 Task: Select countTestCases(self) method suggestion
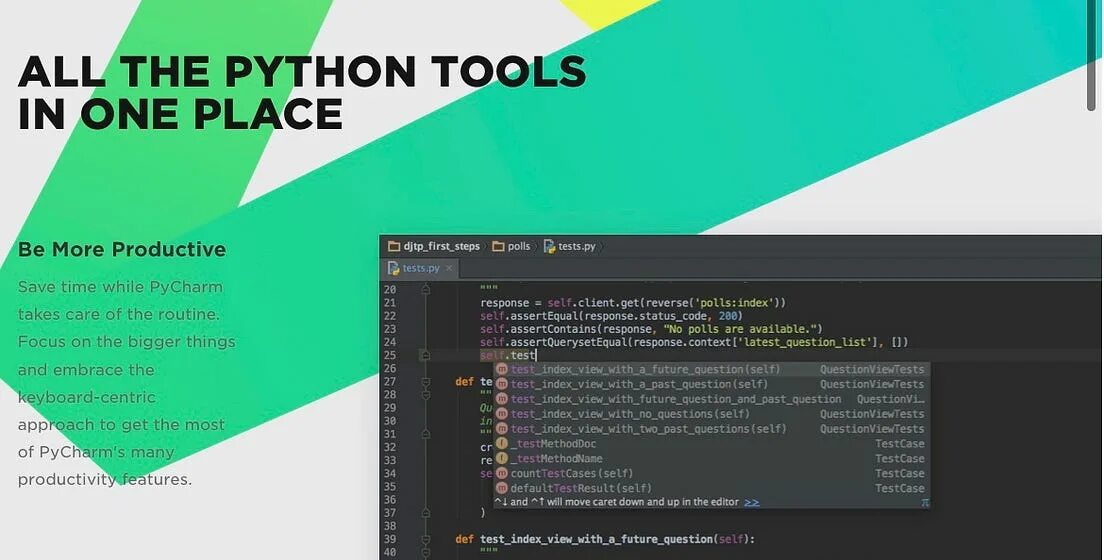(710, 473)
